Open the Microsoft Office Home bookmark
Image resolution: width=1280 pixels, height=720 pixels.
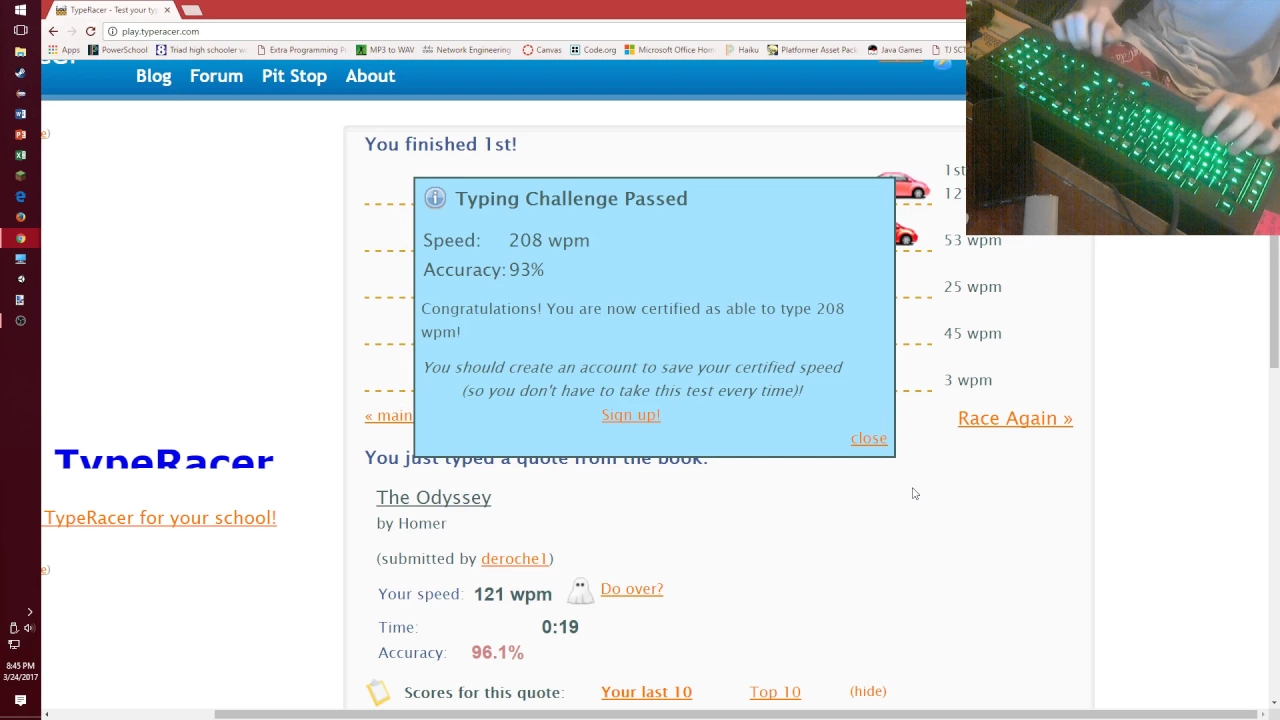670,50
